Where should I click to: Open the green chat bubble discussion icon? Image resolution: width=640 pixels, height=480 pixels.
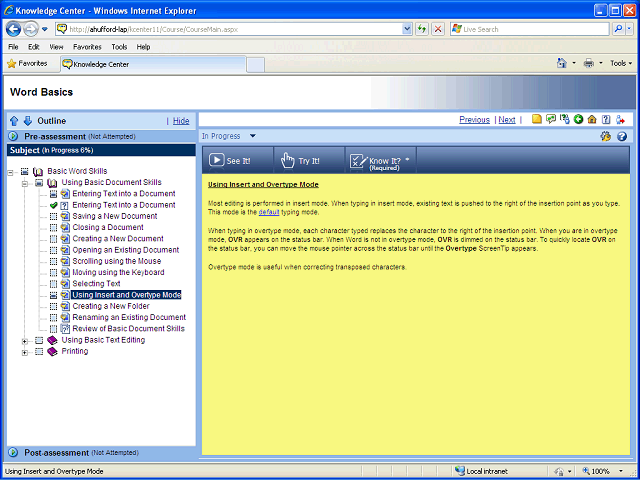tap(551, 119)
